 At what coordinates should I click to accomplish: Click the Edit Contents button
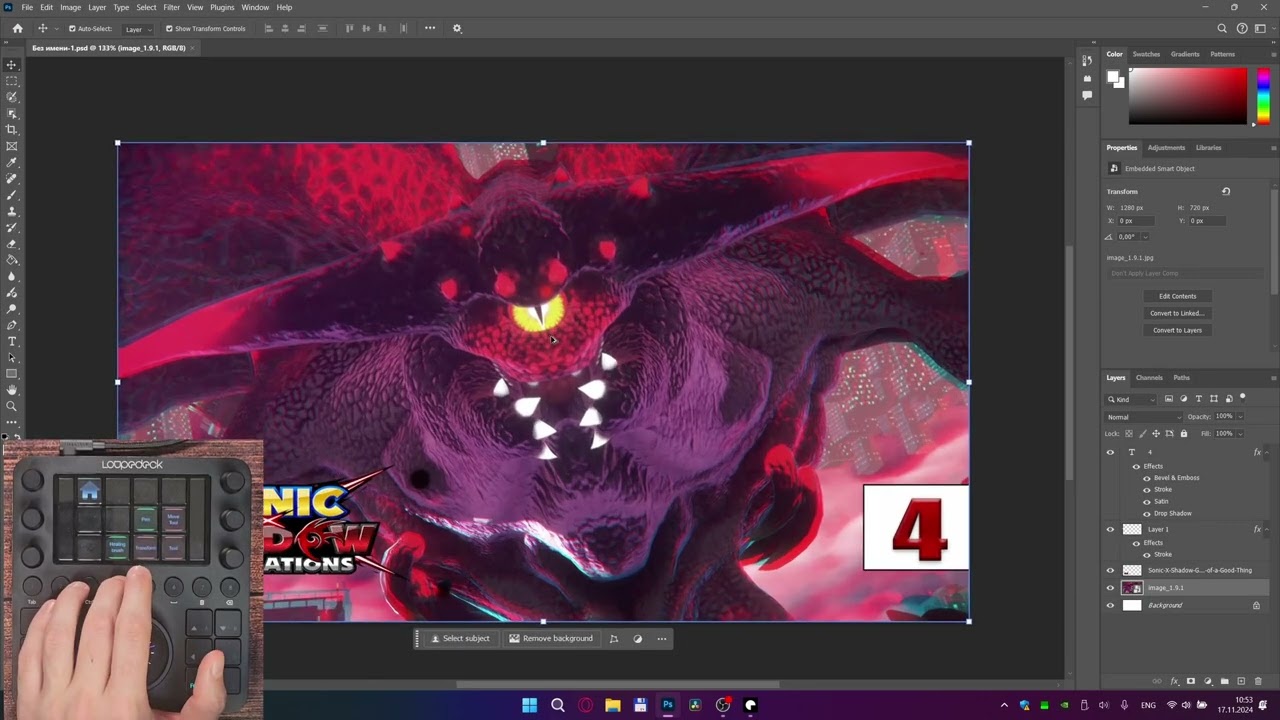1177,296
